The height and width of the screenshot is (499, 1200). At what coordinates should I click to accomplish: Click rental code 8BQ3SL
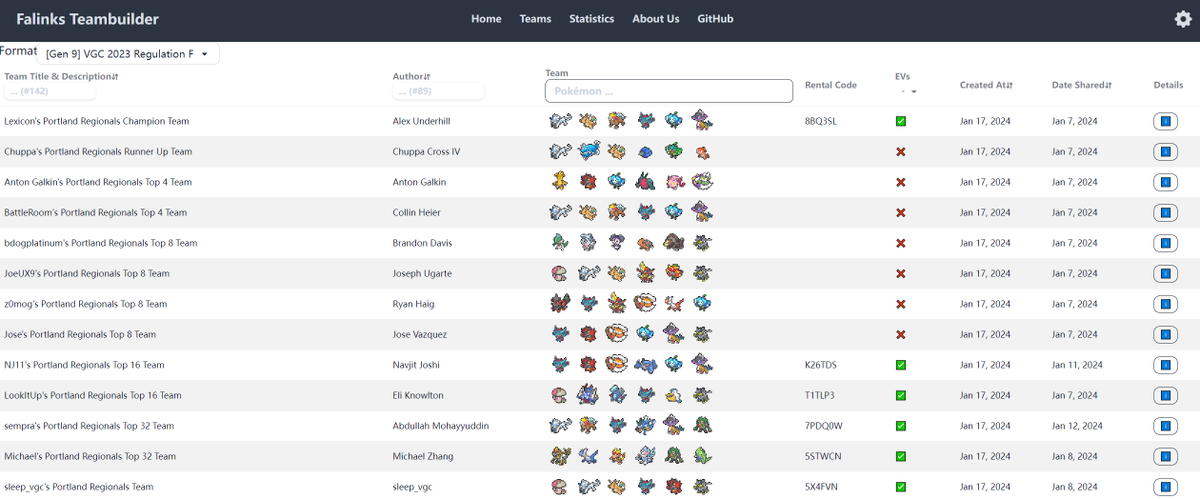point(821,121)
